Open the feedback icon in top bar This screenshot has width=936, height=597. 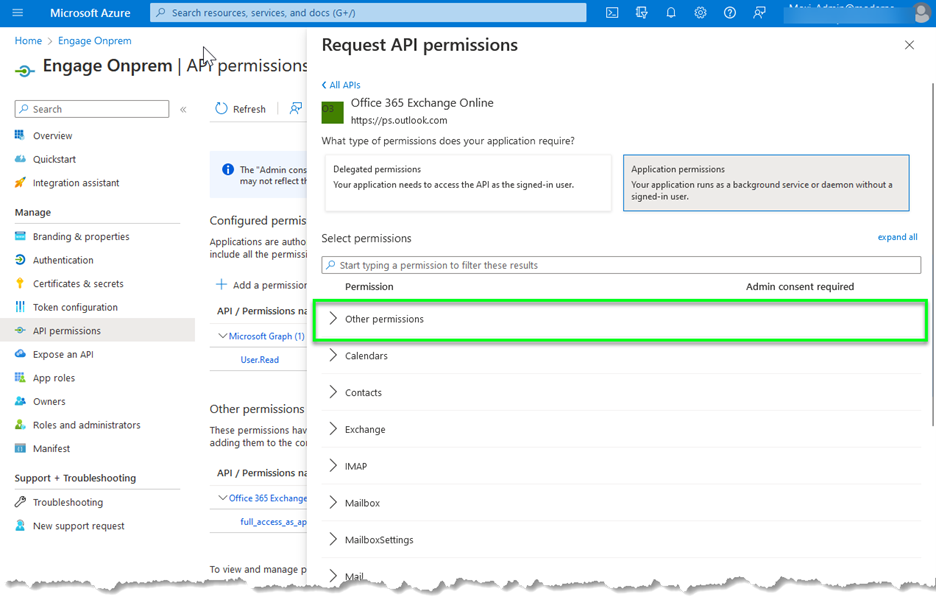tap(759, 12)
